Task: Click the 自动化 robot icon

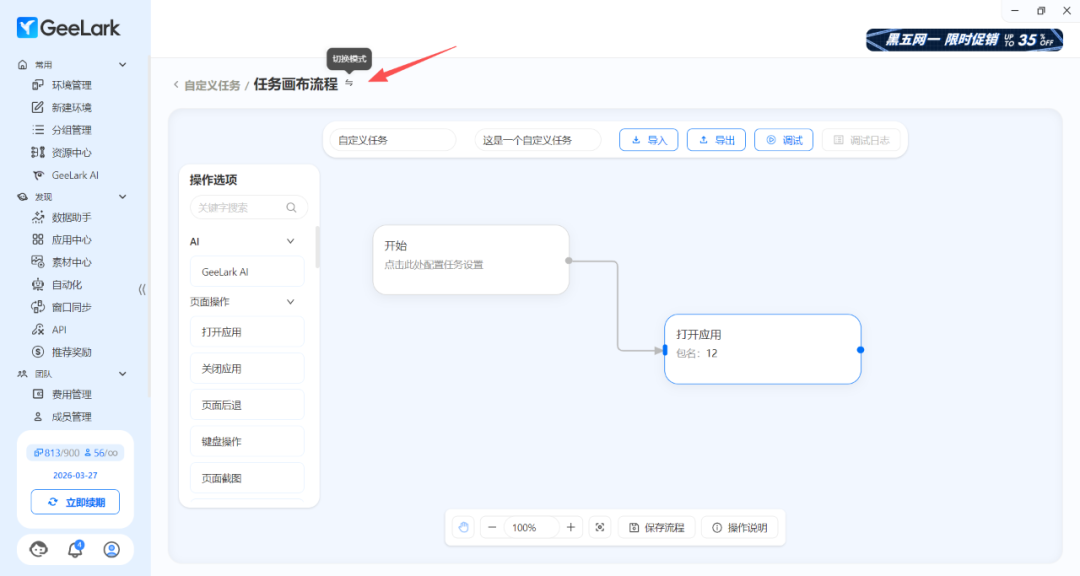Action: pyautogui.click(x=38, y=285)
